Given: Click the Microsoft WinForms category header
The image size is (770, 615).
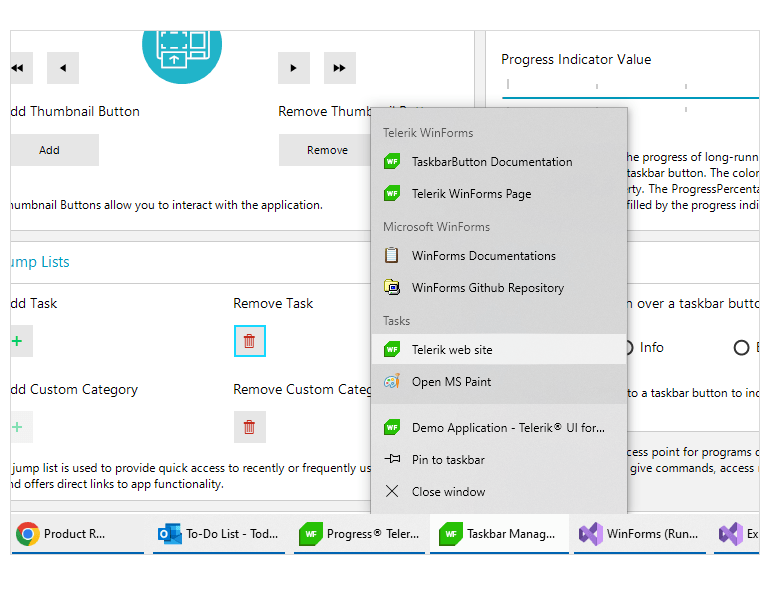Looking at the screenshot, I should coord(436,226).
